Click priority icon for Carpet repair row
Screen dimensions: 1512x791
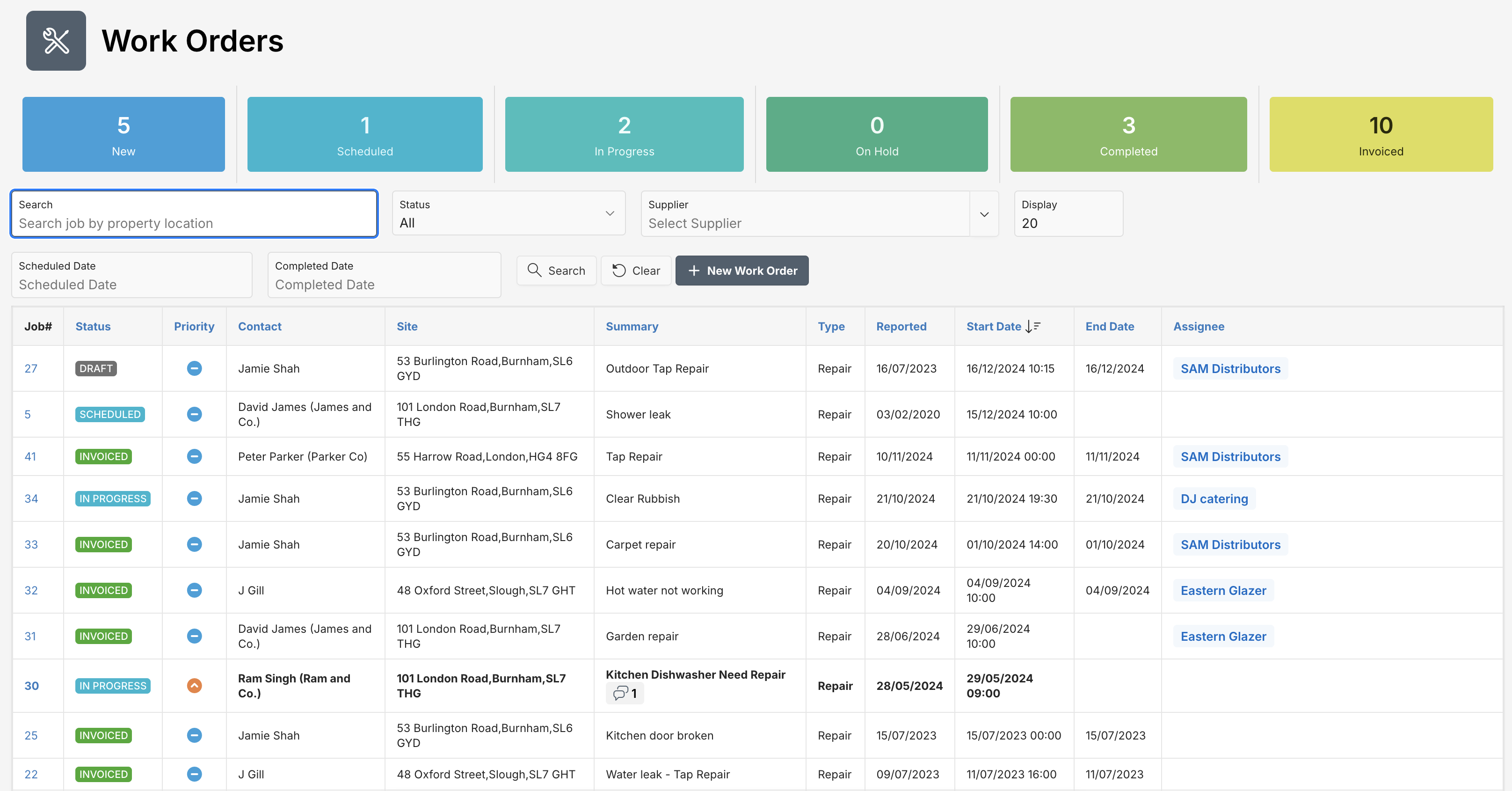click(x=194, y=544)
